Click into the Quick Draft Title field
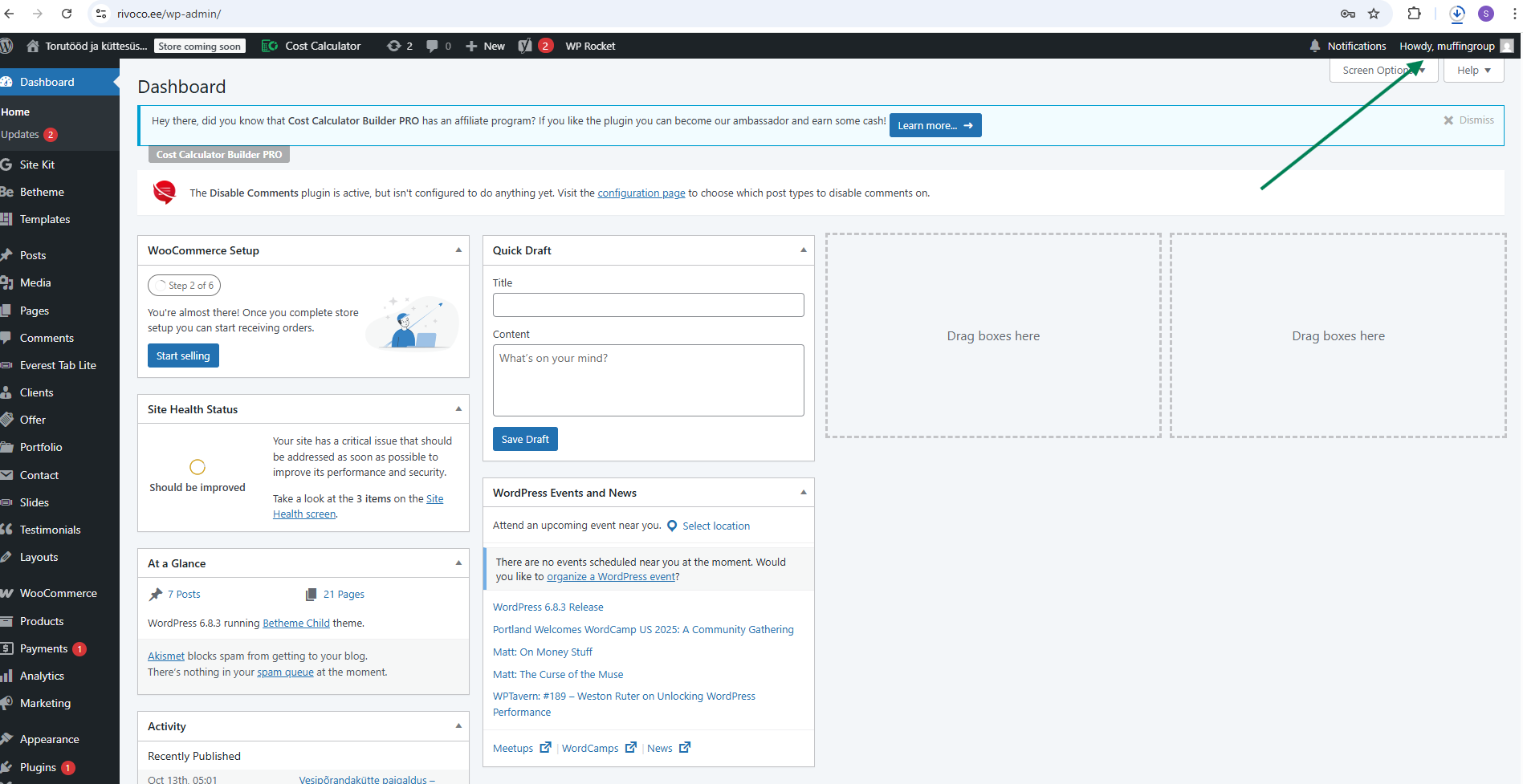This screenshot has height=784, width=1523. pos(648,305)
